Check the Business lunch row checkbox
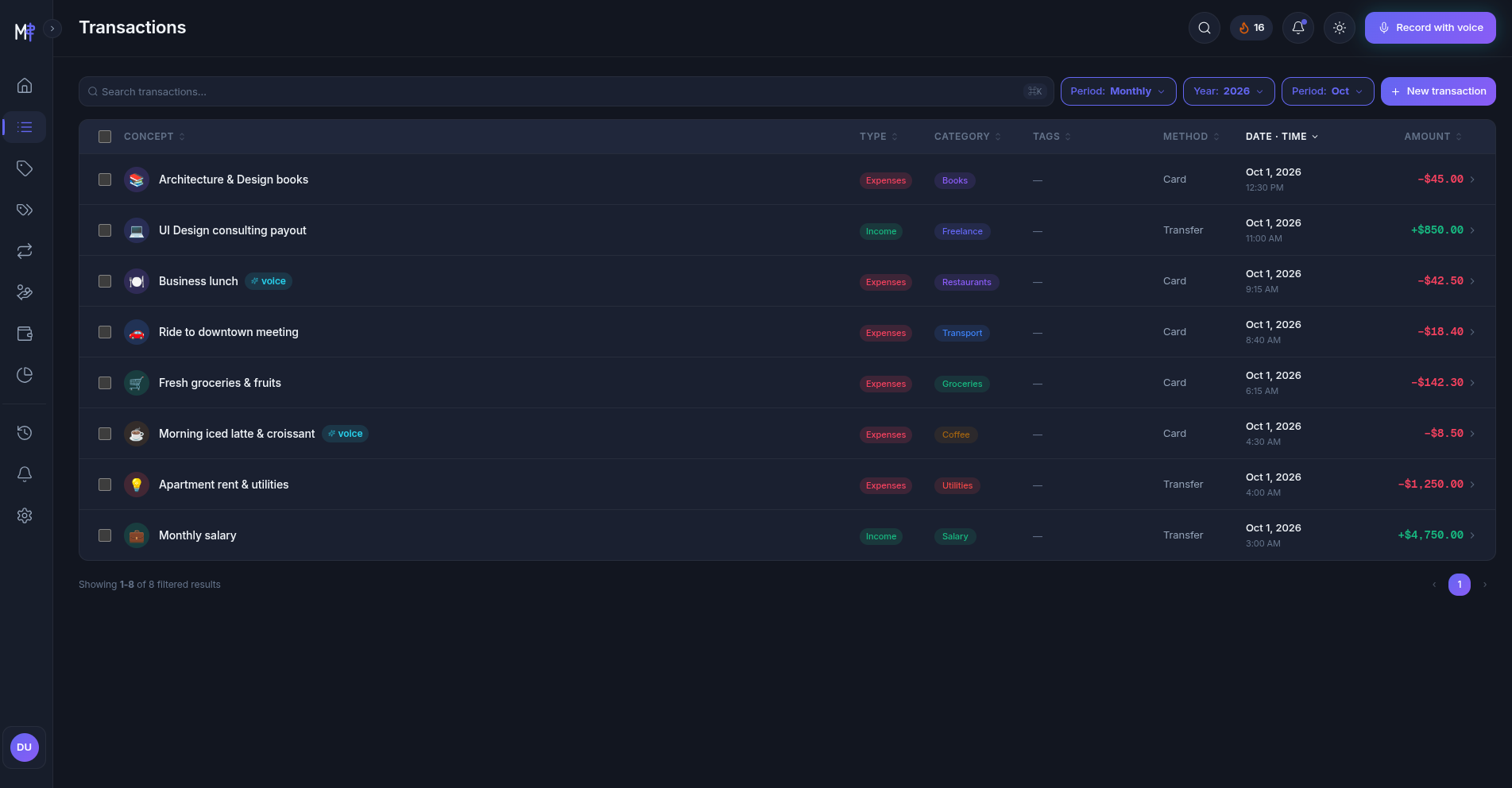This screenshot has height=788, width=1512. [x=105, y=281]
